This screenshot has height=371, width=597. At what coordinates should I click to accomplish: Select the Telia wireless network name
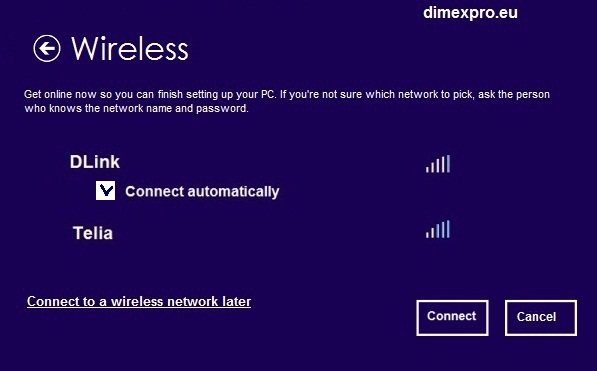tap(93, 233)
